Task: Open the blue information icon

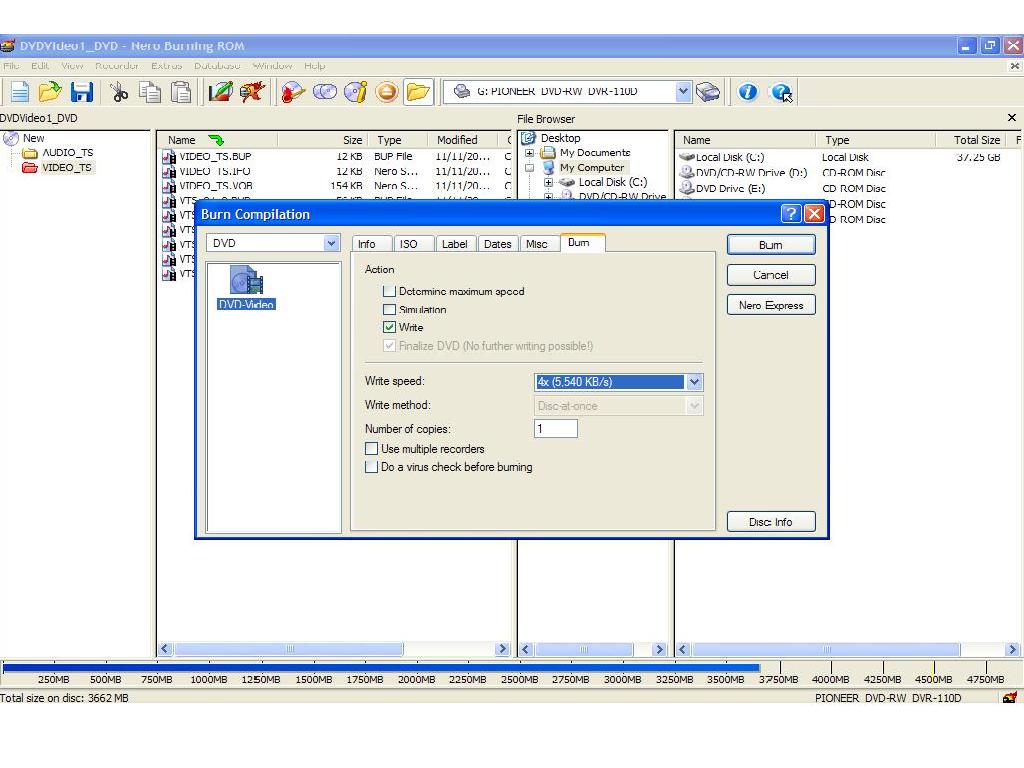Action: [748, 92]
